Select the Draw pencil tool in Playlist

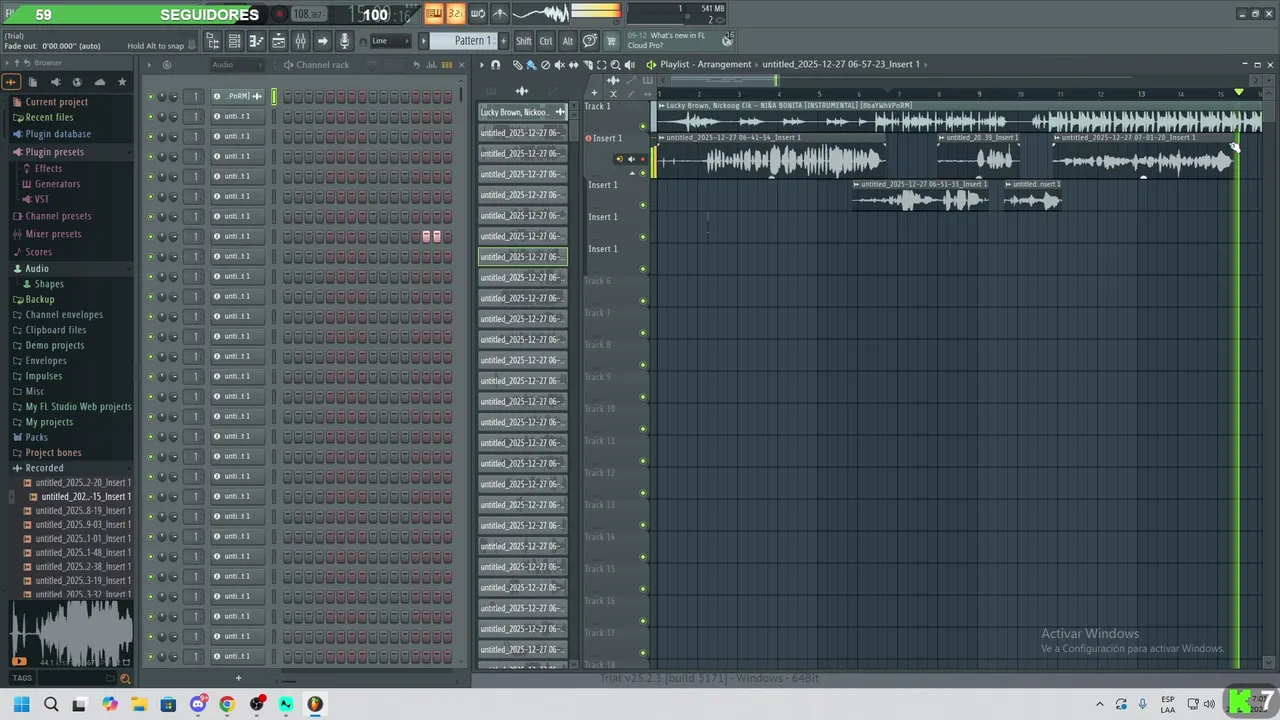click(x=517, y=65)
